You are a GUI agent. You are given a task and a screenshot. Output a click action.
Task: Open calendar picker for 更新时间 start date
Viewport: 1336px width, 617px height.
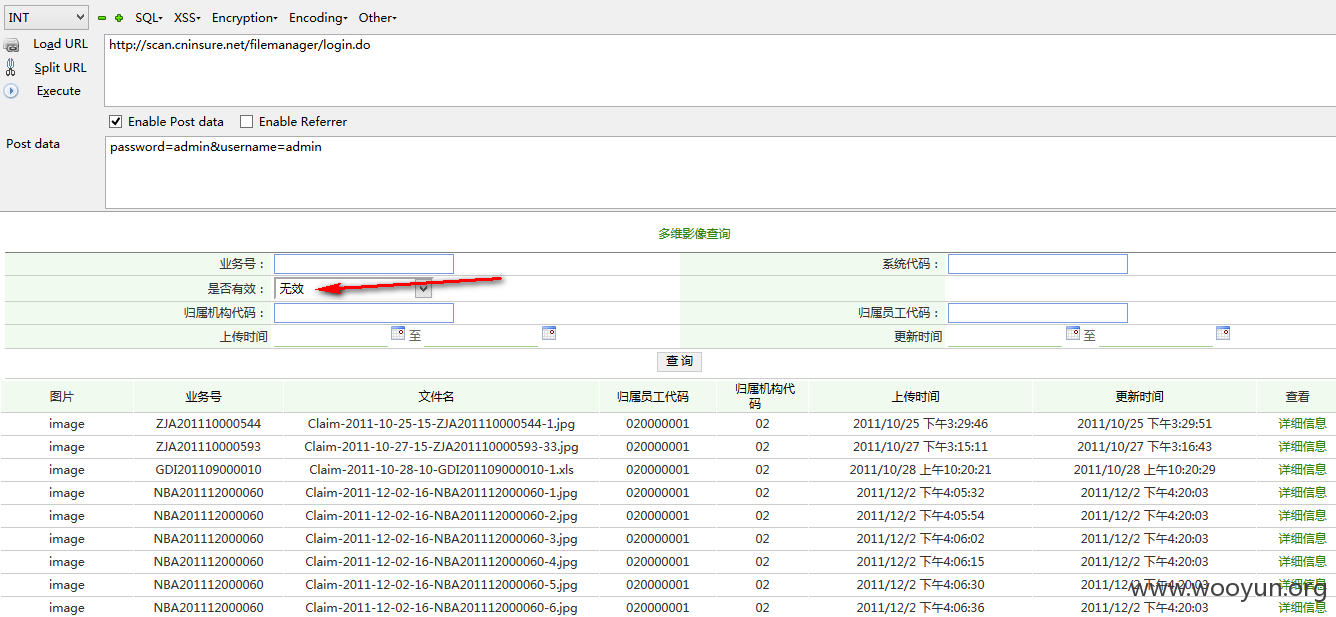(1073, 333)
